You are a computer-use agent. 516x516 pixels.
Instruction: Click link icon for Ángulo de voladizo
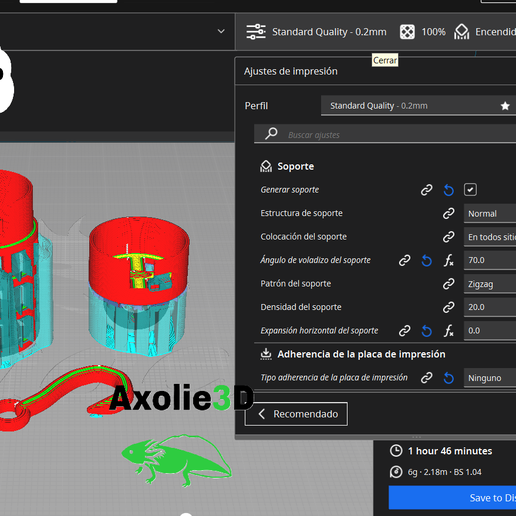404,260
